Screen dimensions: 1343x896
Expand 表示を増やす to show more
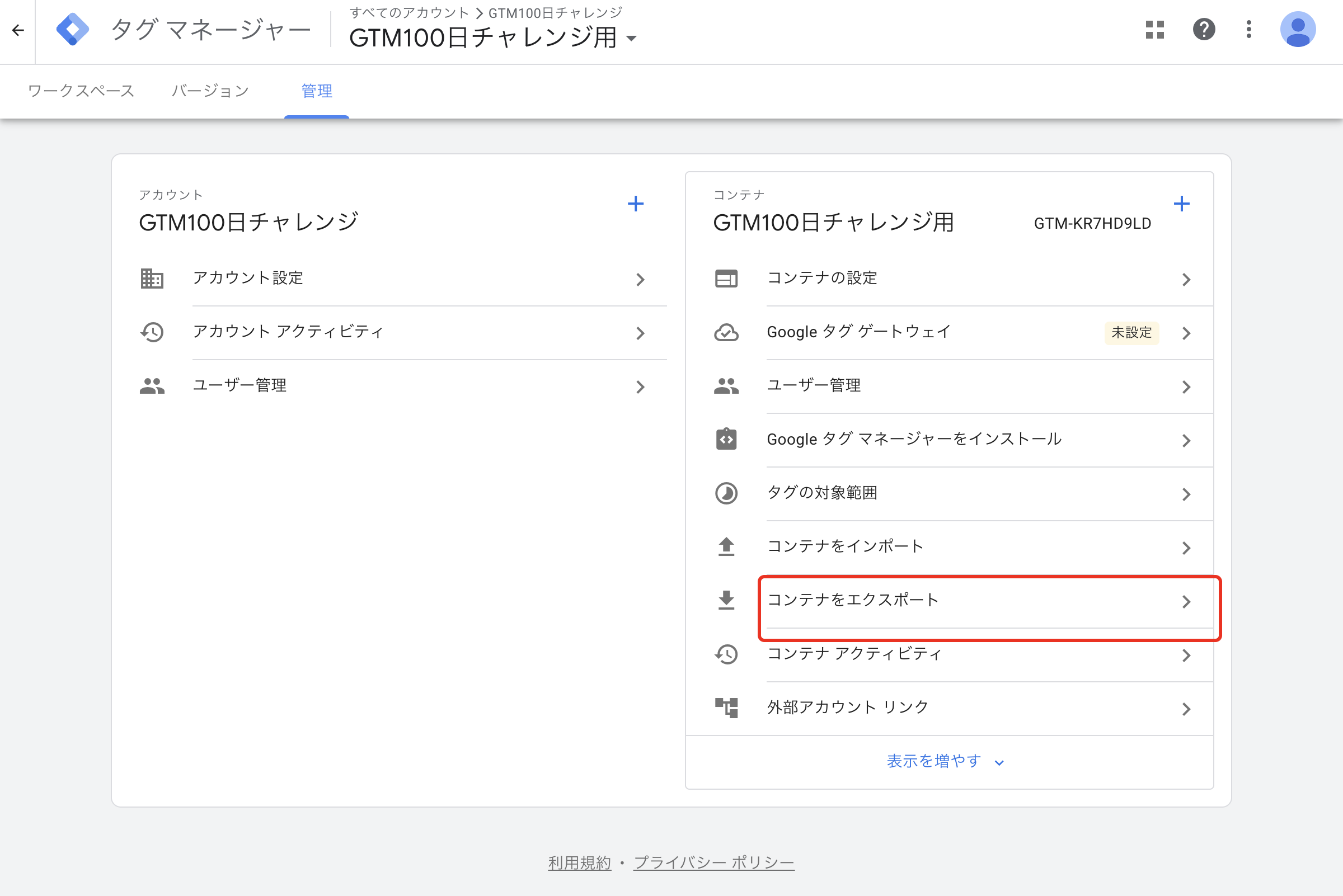click(945, 761)
